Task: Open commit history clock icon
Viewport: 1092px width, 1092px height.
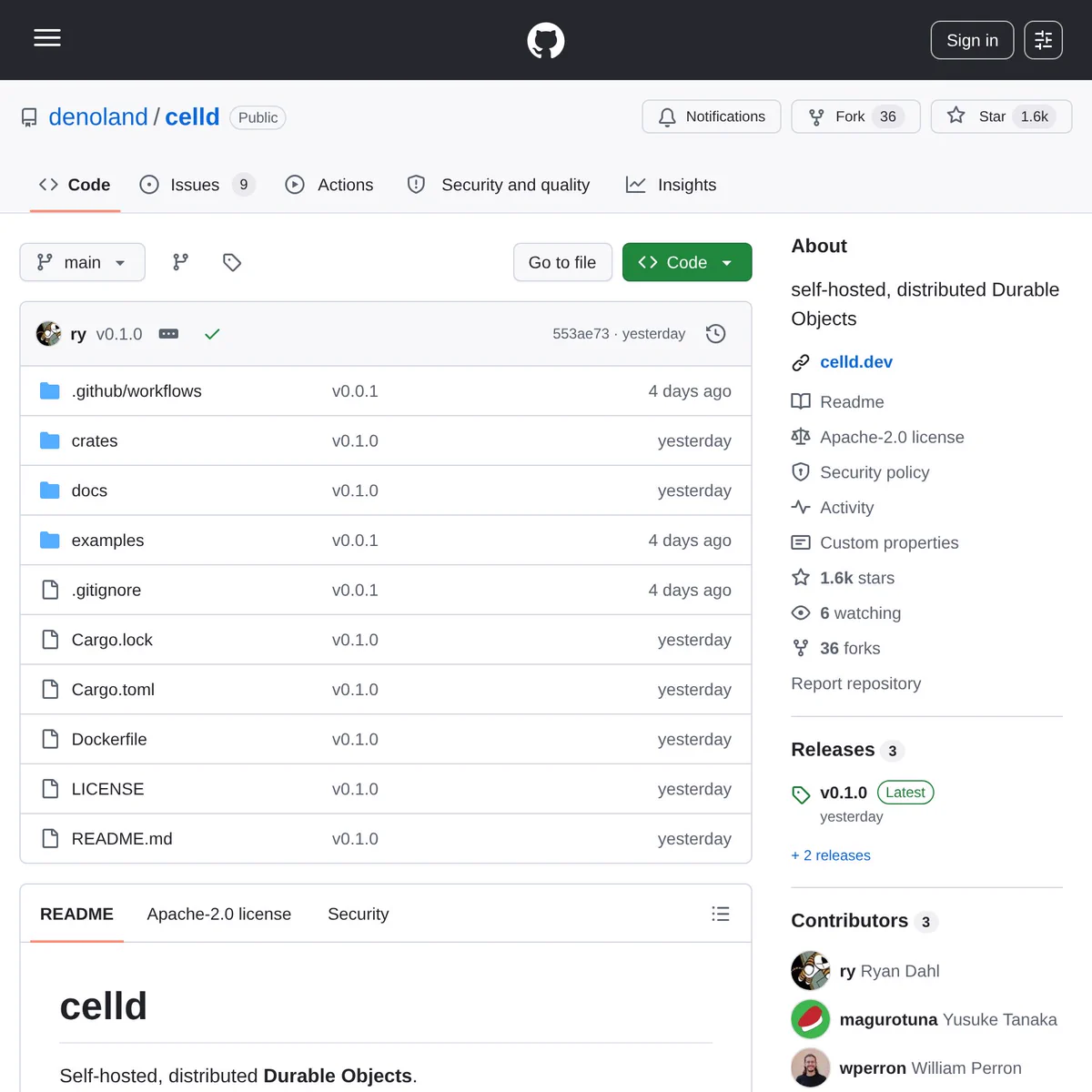Action: [716, 334]
